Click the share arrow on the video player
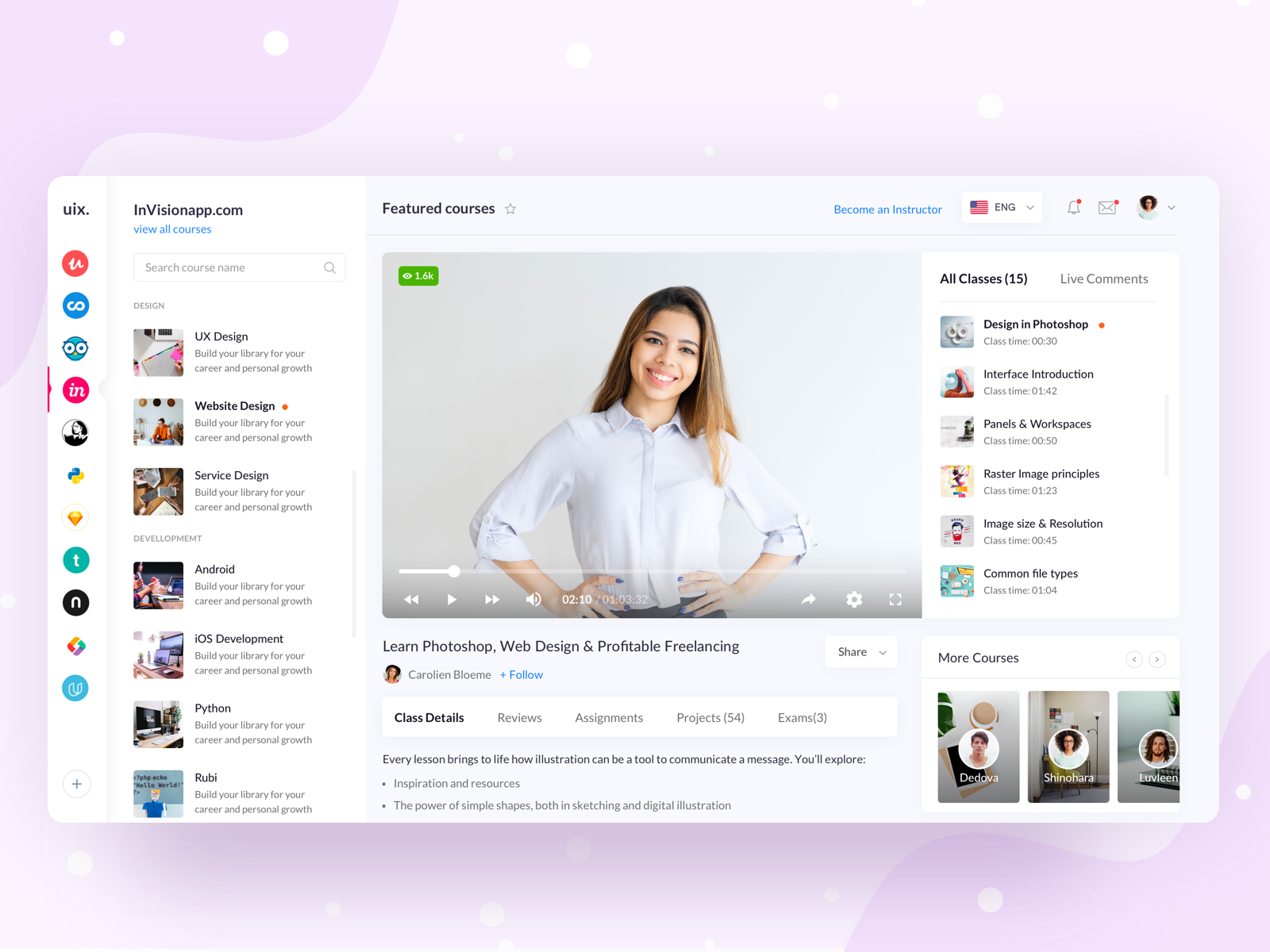Image resolution: width=1270 pixels, height=952 pixels. [x=808, y=599]
